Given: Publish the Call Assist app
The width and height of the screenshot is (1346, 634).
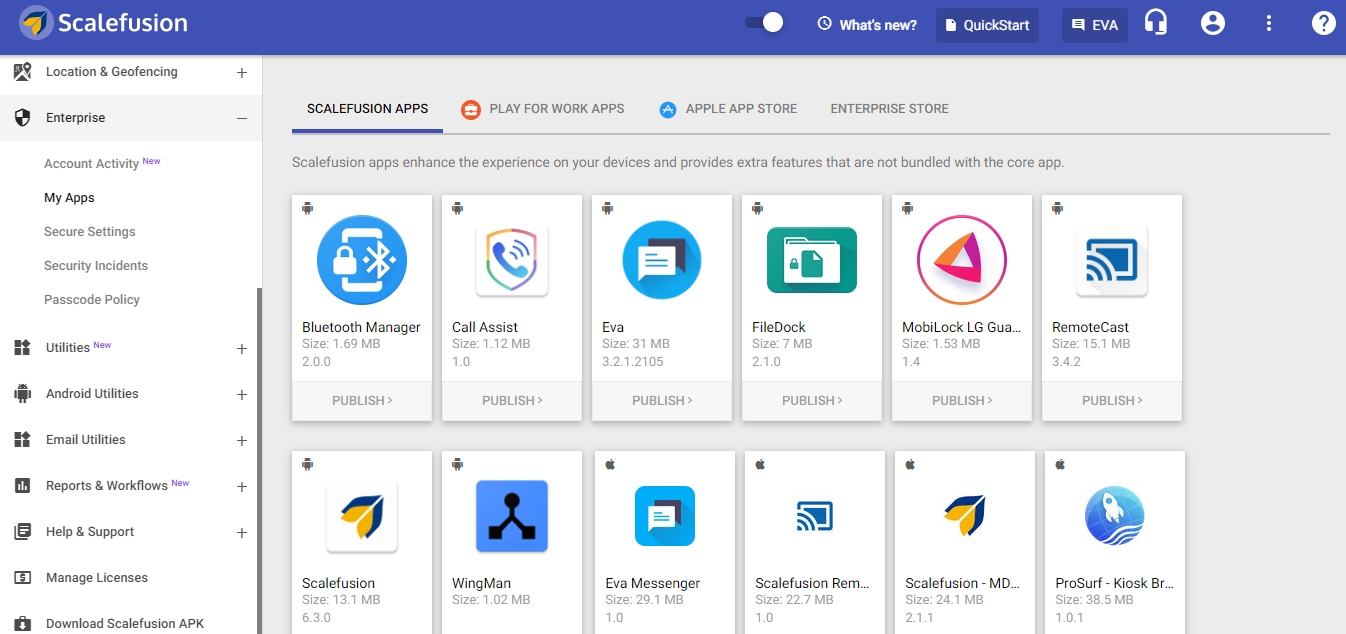Looking at the screenshot, I should [x=512, y=401].
